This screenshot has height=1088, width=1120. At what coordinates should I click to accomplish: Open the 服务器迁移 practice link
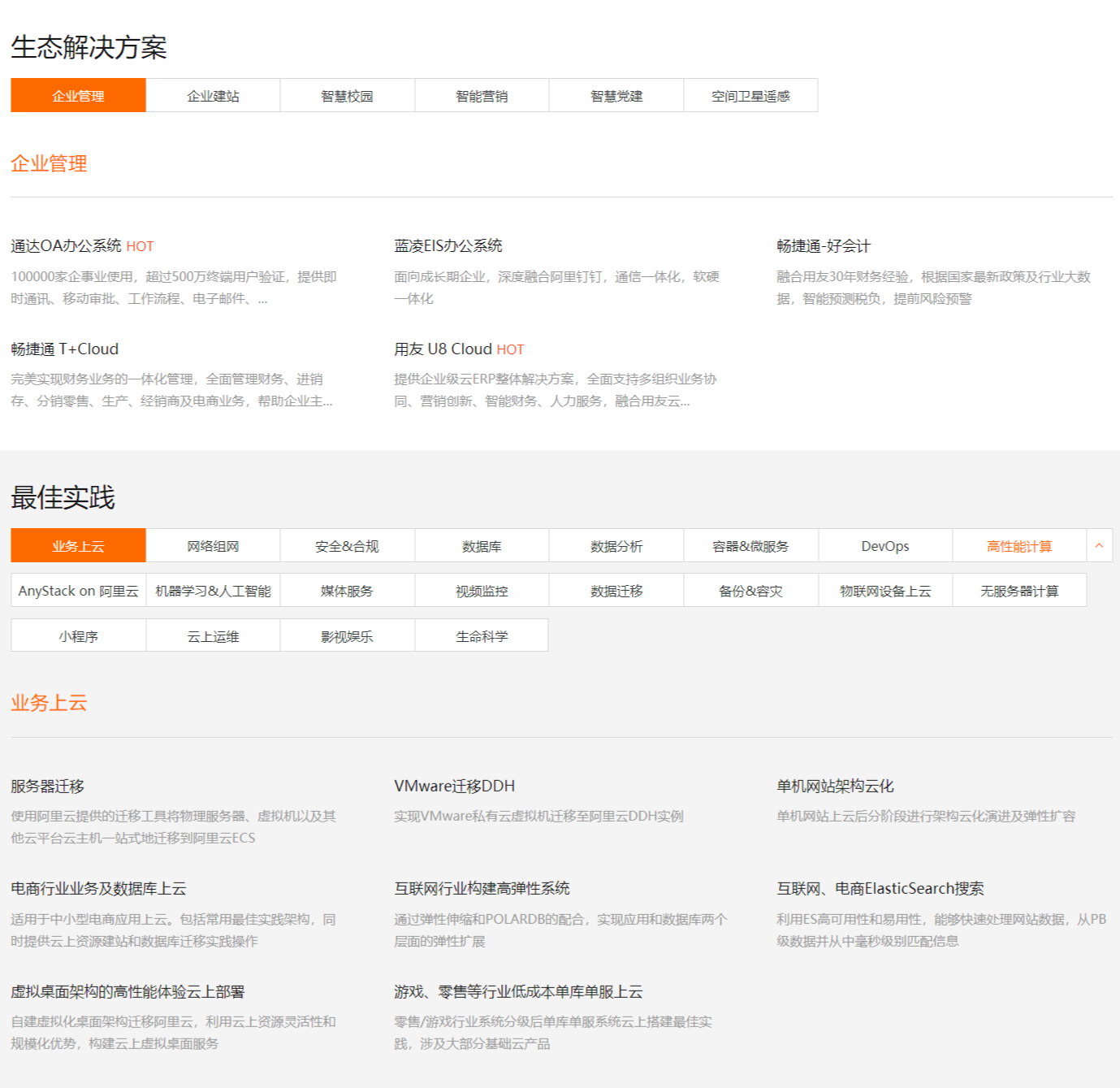[47, 786]
